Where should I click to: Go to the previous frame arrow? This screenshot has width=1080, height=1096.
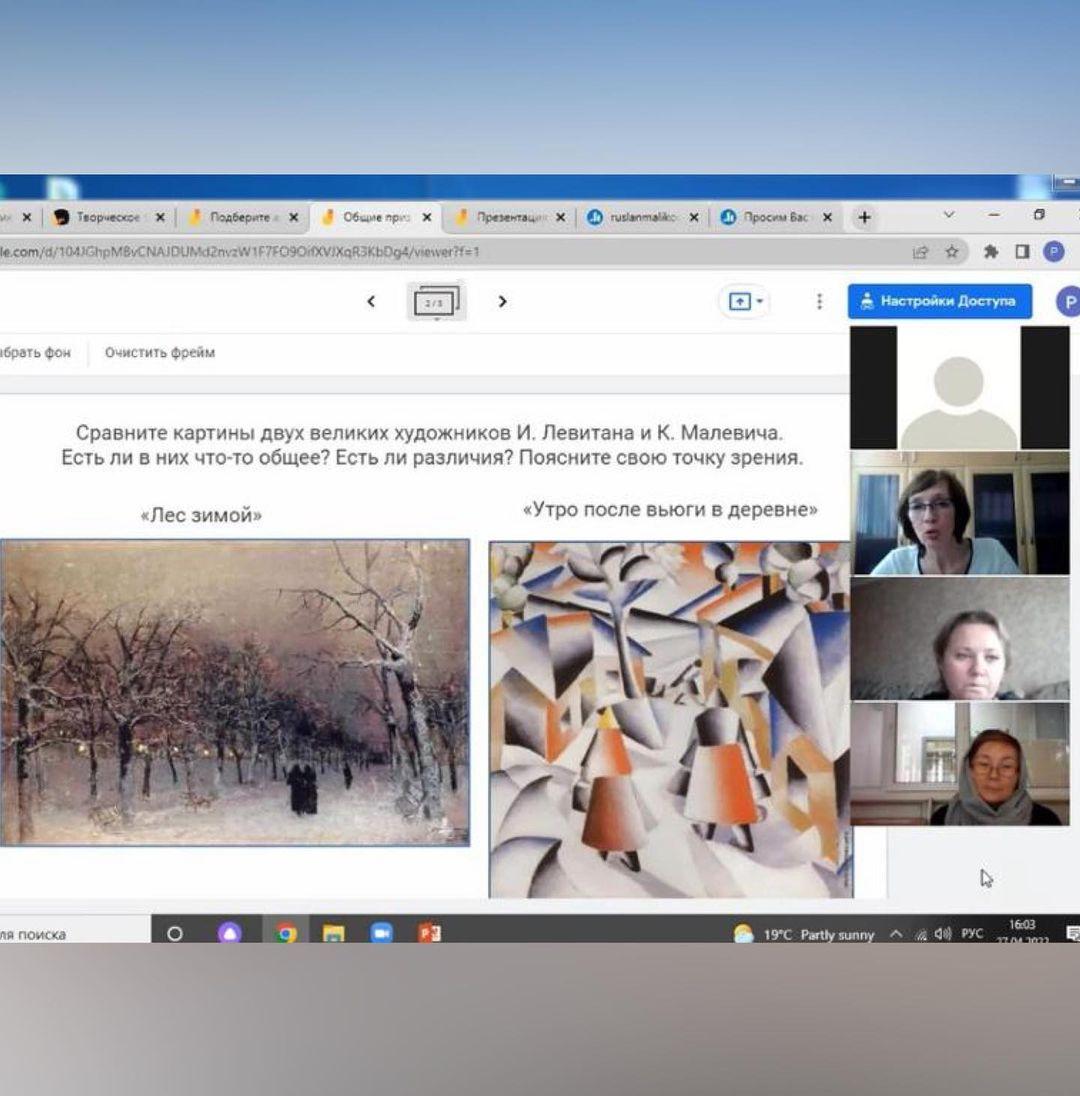[371, 301]
